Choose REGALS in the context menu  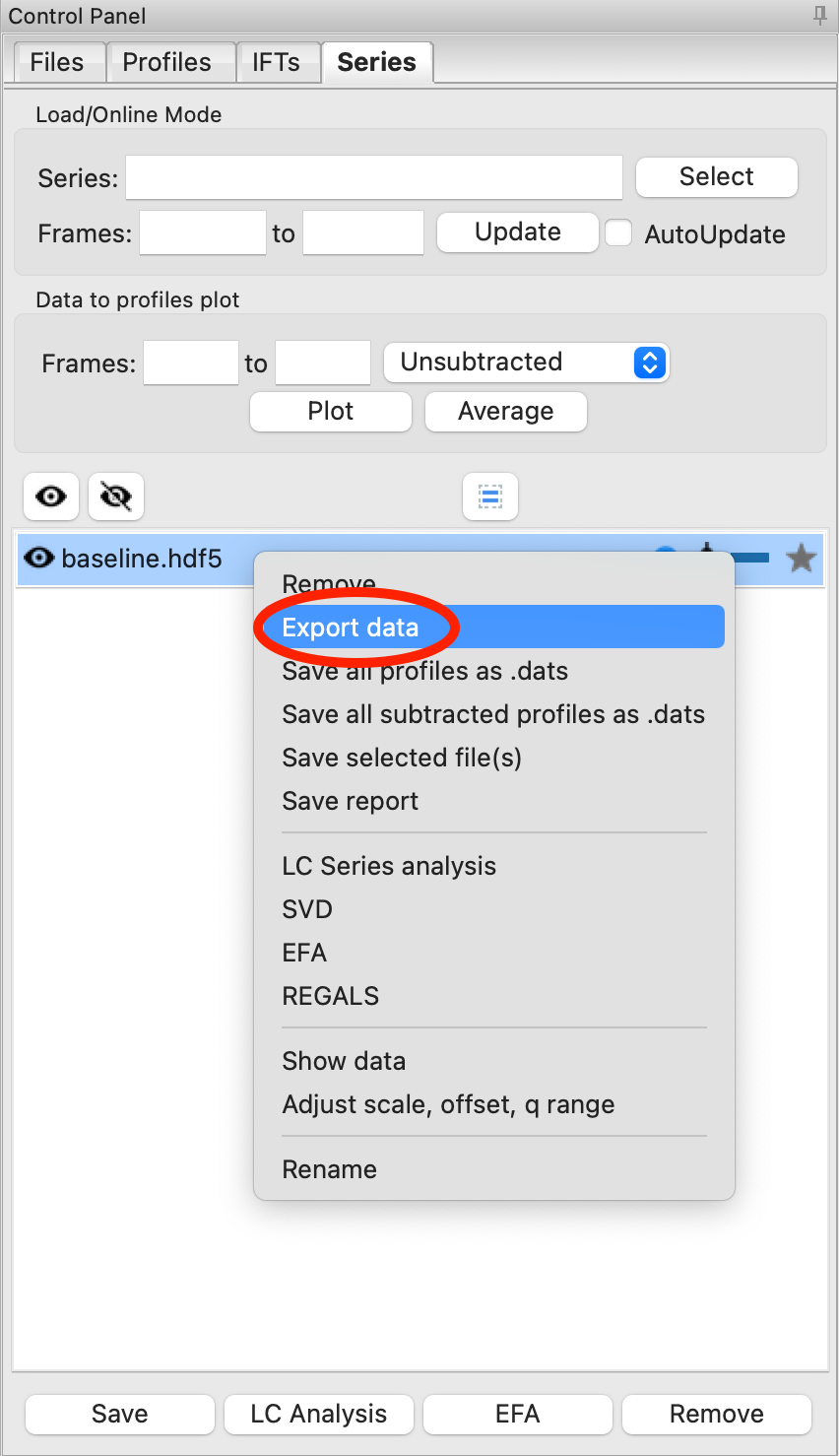coord(330,996)
